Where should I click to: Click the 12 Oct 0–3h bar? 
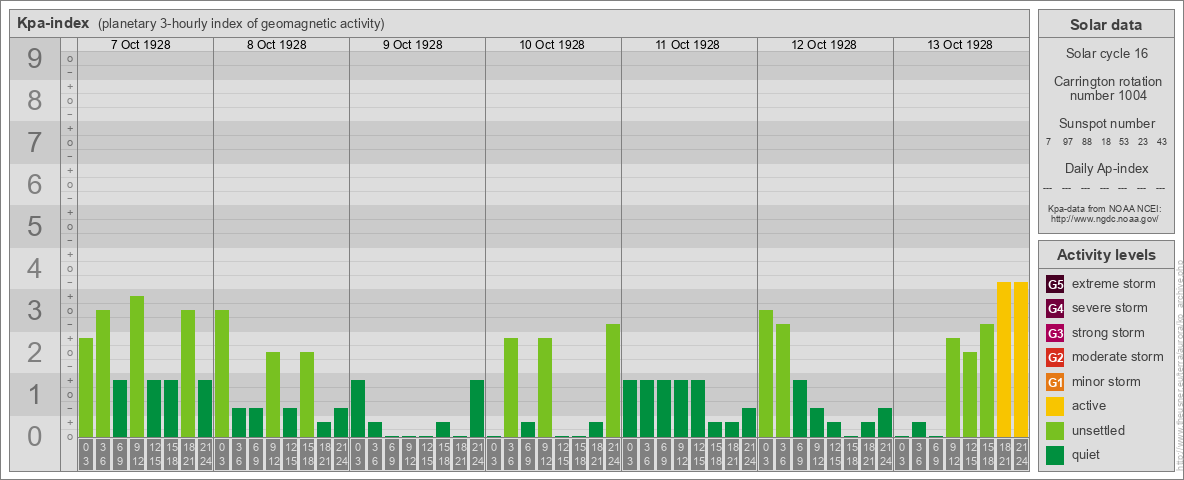pyautogui.click(x=766, y=374)
